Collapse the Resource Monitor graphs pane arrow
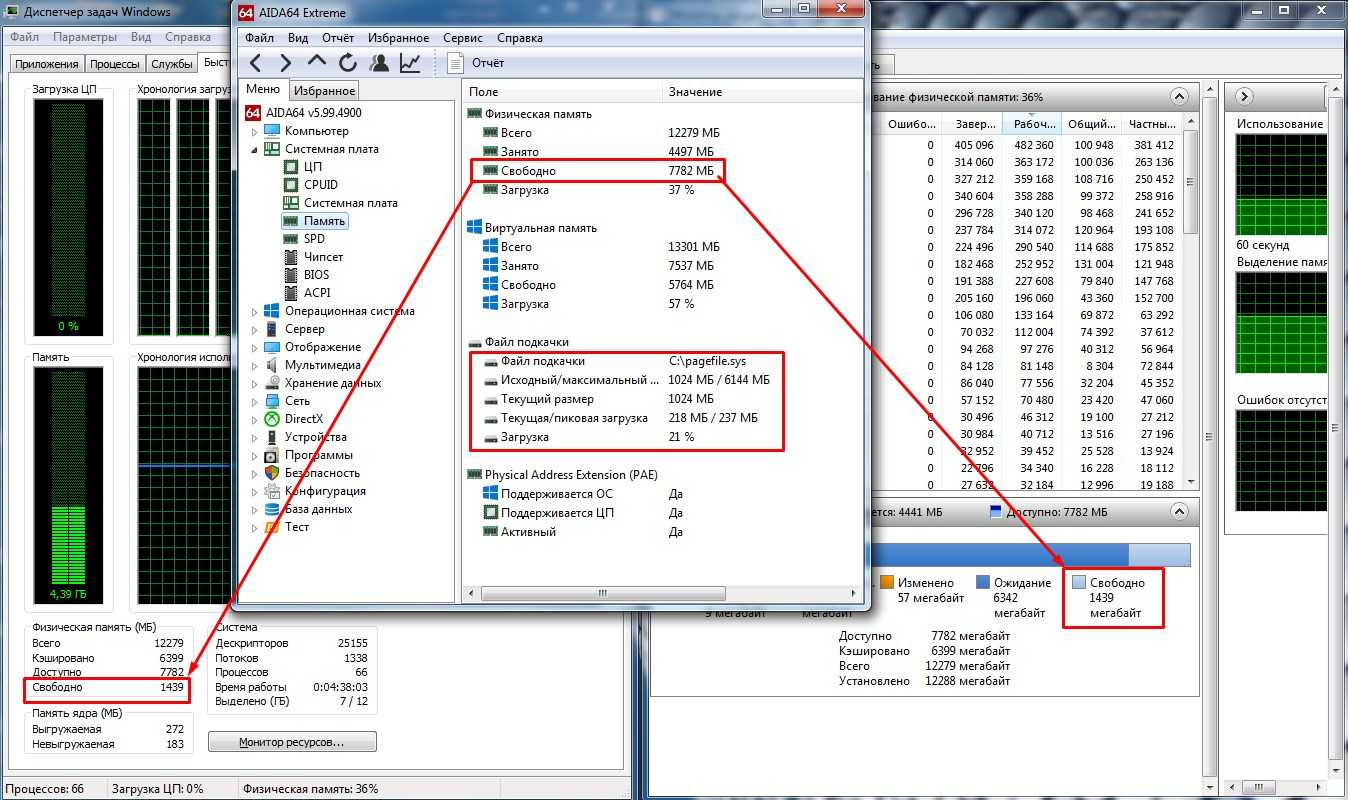The width and height of the screenshot is (1348, 800). (1245, 96)
